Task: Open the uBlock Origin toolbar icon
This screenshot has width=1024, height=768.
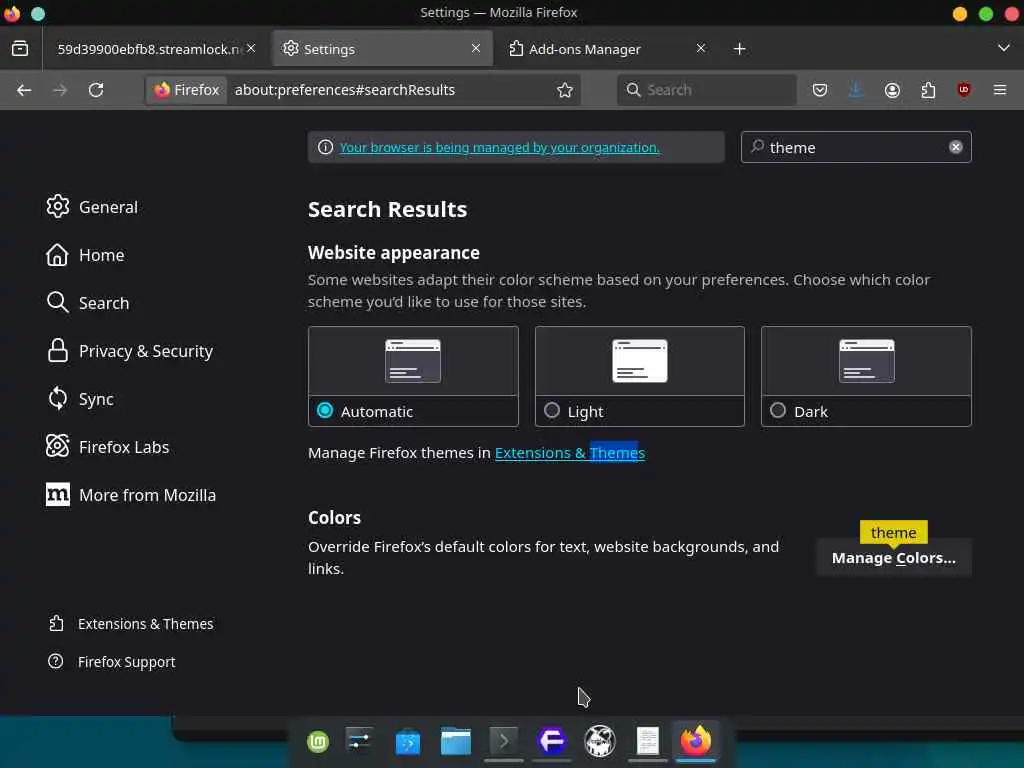Action: (x=964, y=90)
